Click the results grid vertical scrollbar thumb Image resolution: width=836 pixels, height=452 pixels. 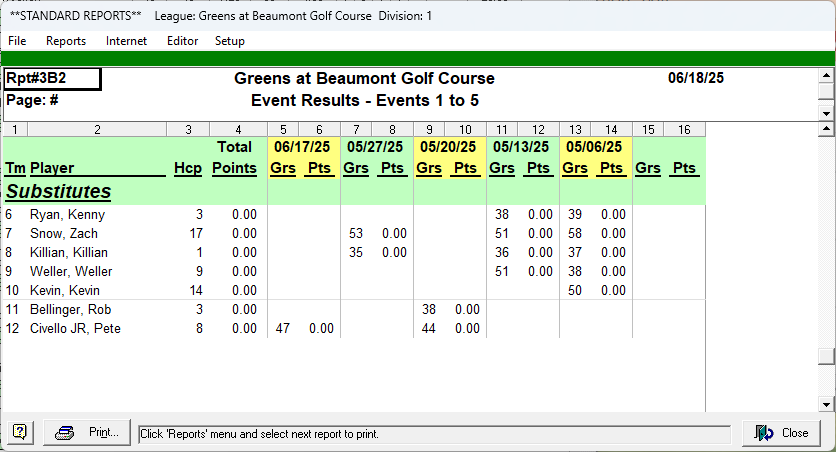coord(826,357)
